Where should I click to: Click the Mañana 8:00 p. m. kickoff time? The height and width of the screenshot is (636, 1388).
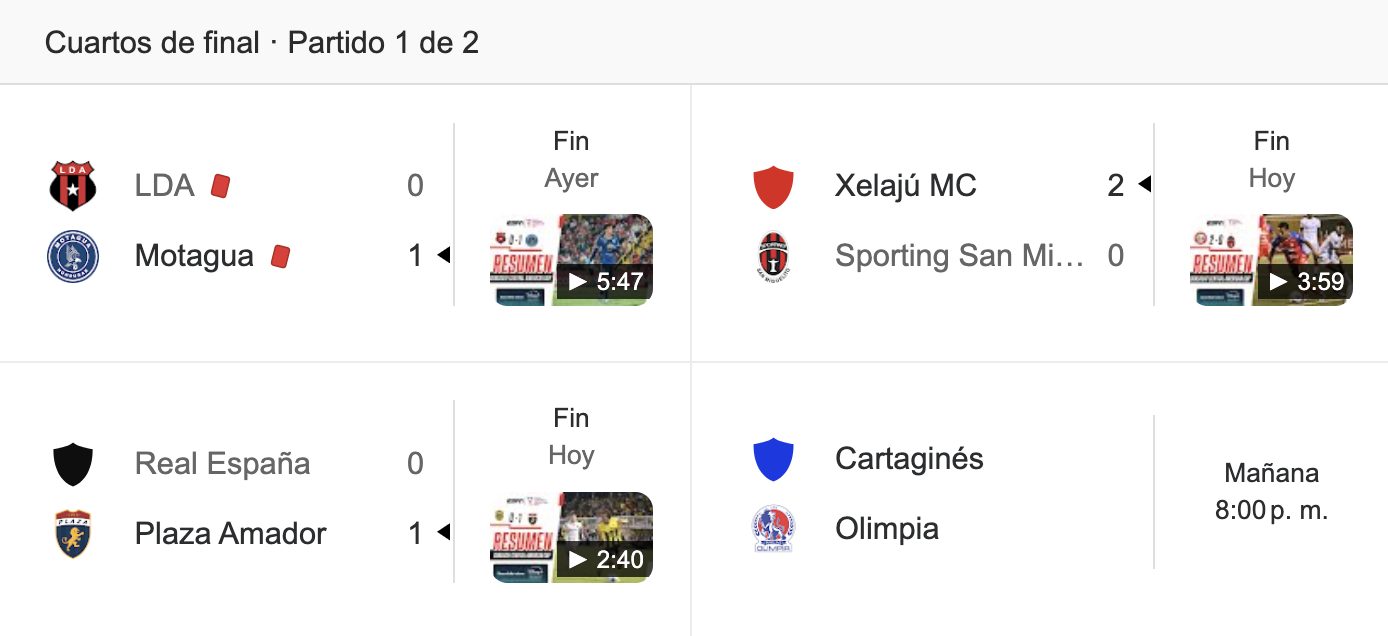click(1272, 492)
